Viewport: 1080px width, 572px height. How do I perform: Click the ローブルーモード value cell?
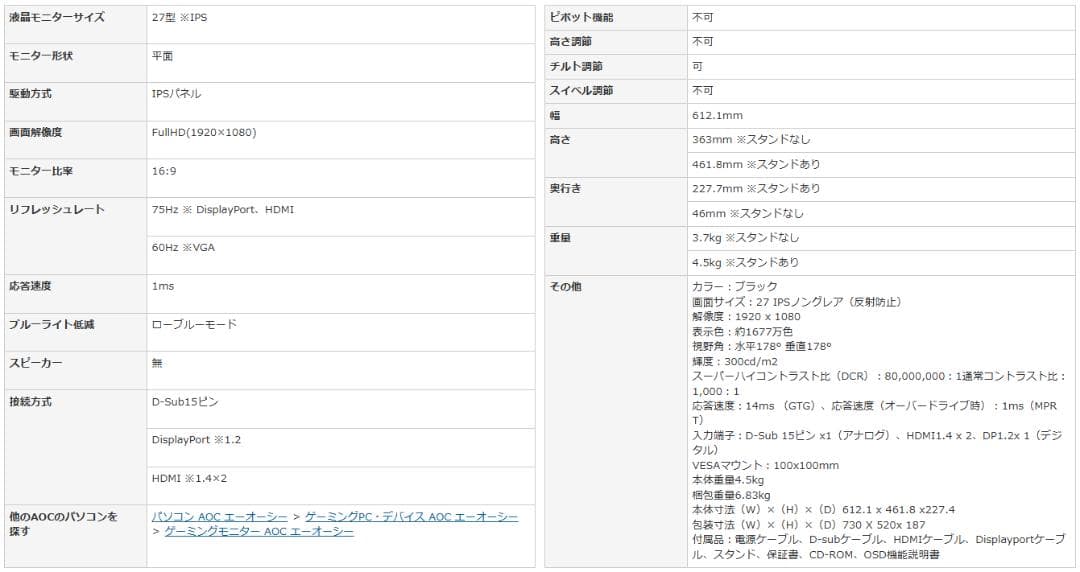pyautogui.click(x=194, y=325)
